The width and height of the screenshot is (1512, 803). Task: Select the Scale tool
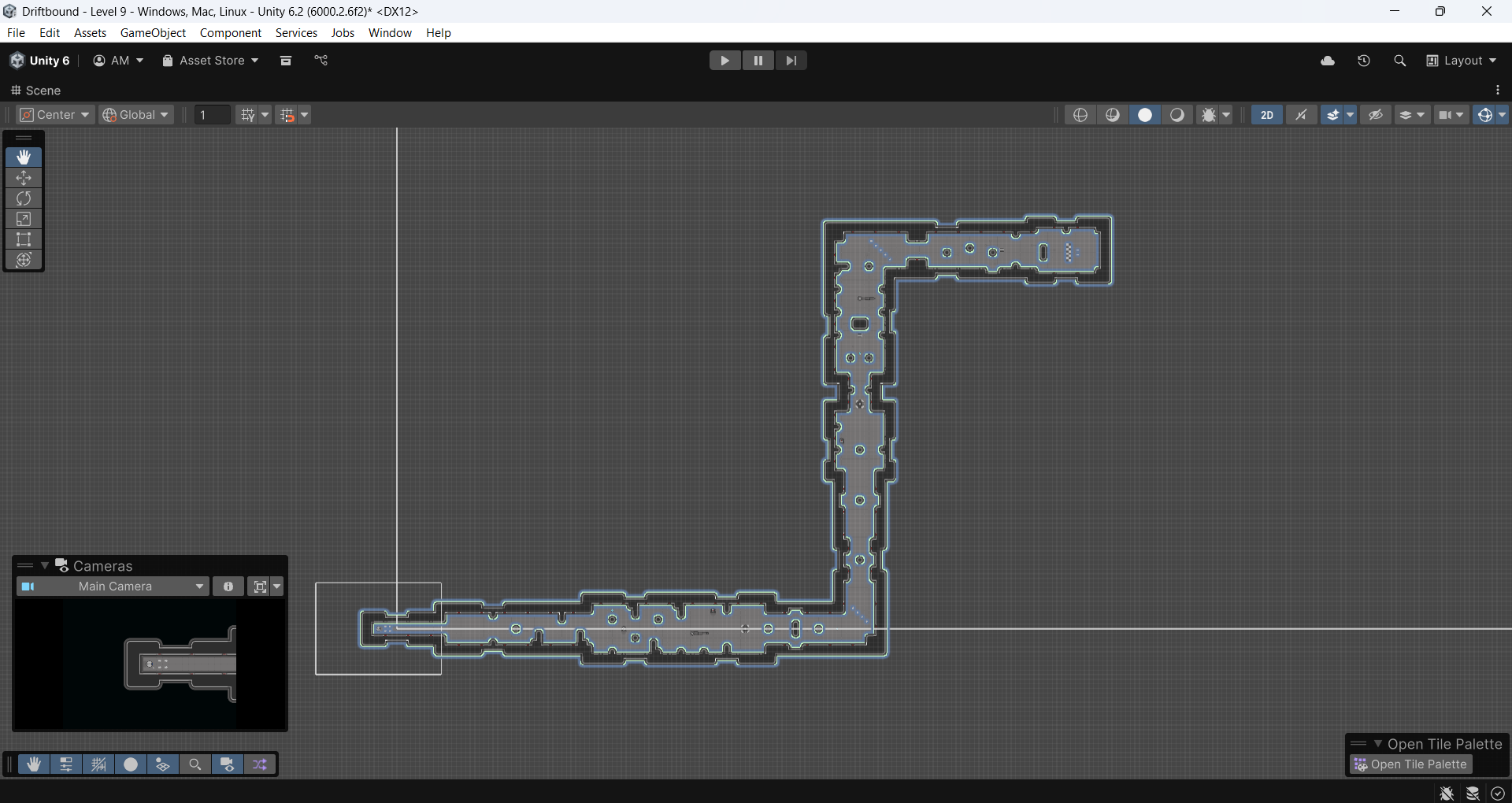point(24,219)
